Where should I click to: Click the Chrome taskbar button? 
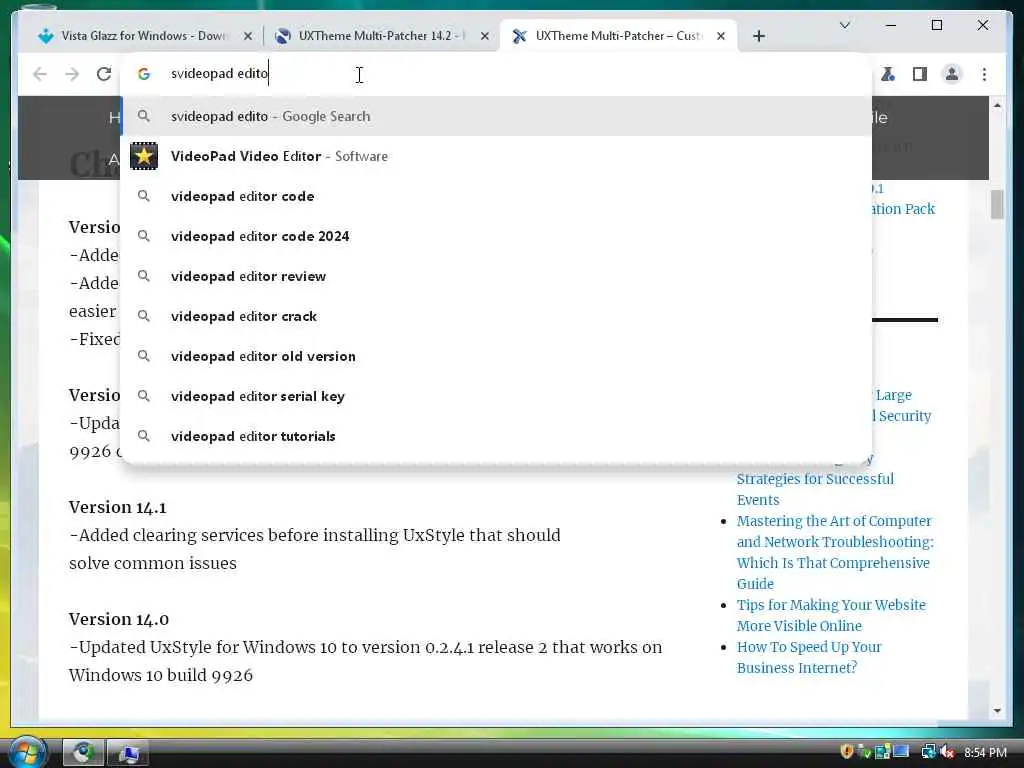(83, 753)
